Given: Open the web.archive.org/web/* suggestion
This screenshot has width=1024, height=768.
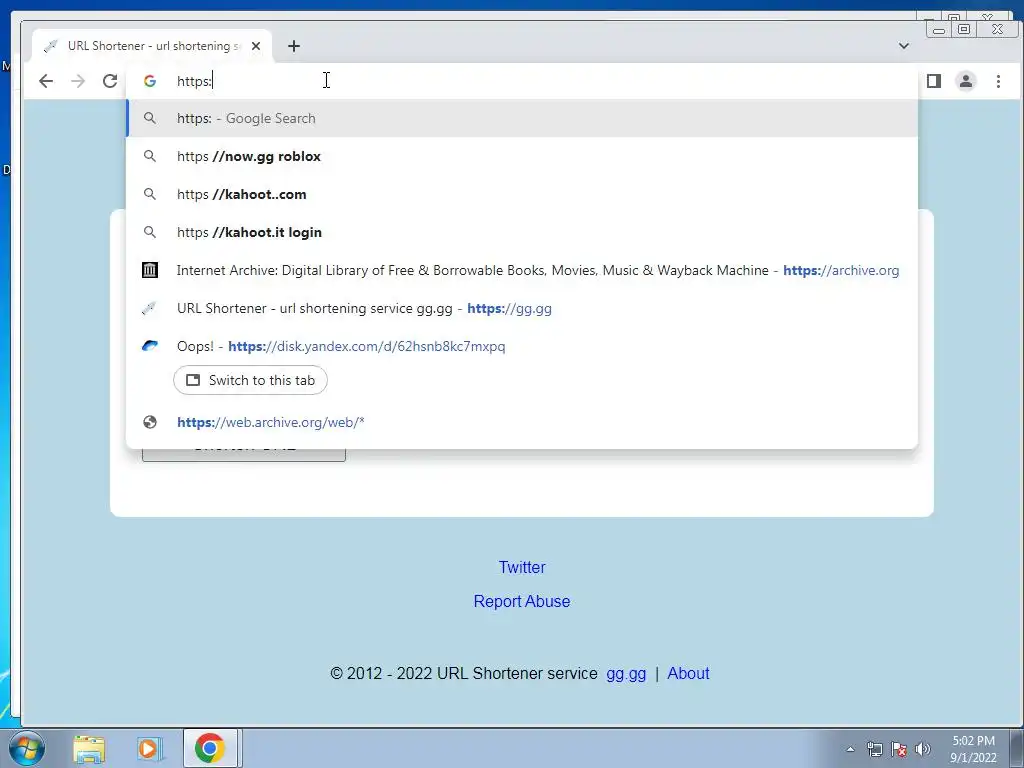Looking at the screenshot, I should [522, 422].
